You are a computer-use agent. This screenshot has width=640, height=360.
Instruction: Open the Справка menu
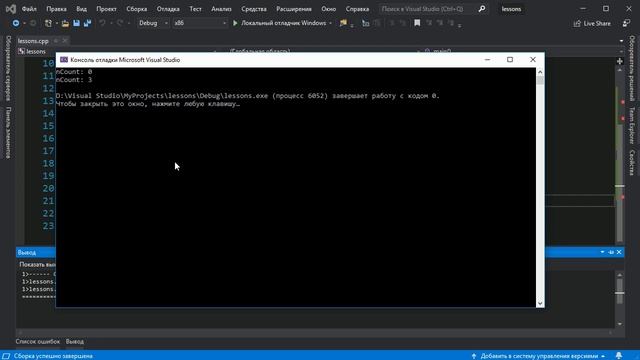pyautogui.click(x=358, y=9)
